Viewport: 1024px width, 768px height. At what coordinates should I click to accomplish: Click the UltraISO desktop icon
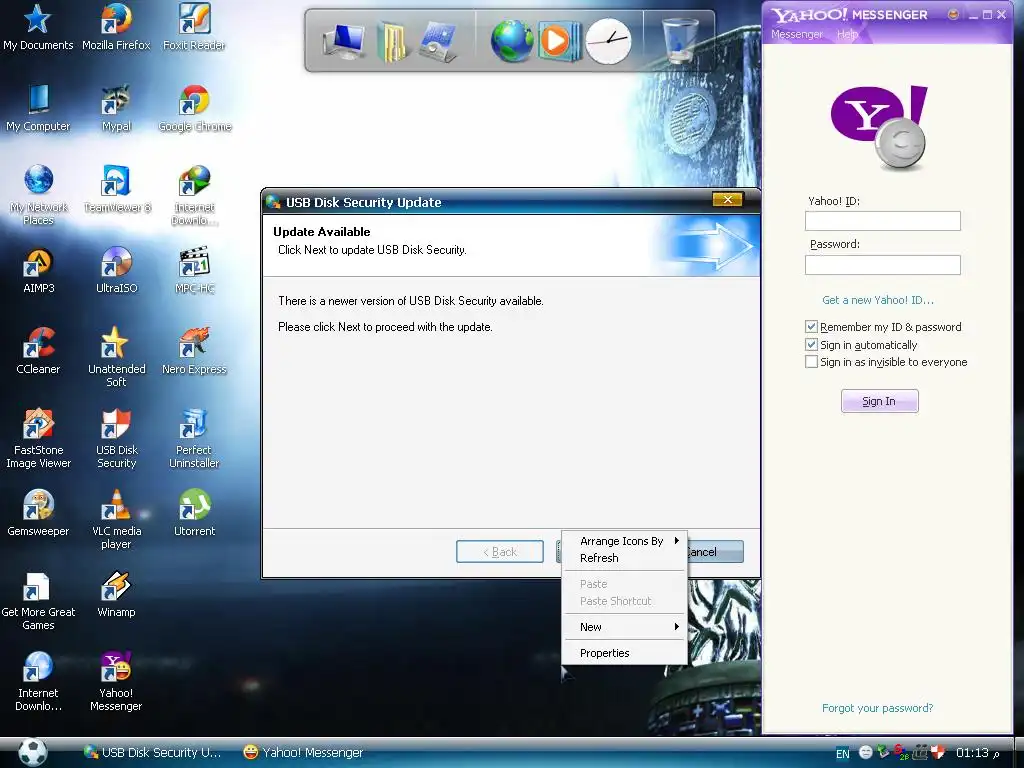pyautogui.click(x=117, y=270)
